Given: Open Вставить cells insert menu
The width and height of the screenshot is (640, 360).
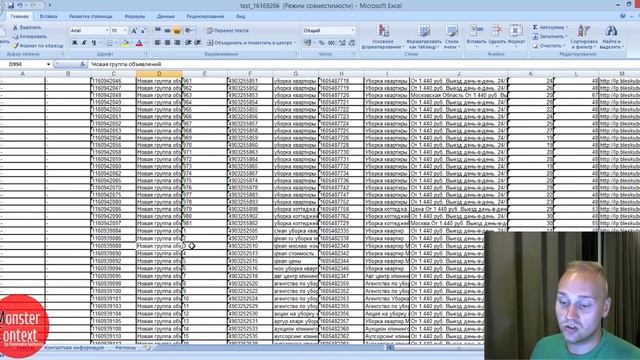Looking at the screenshot, I should point(476,36).
